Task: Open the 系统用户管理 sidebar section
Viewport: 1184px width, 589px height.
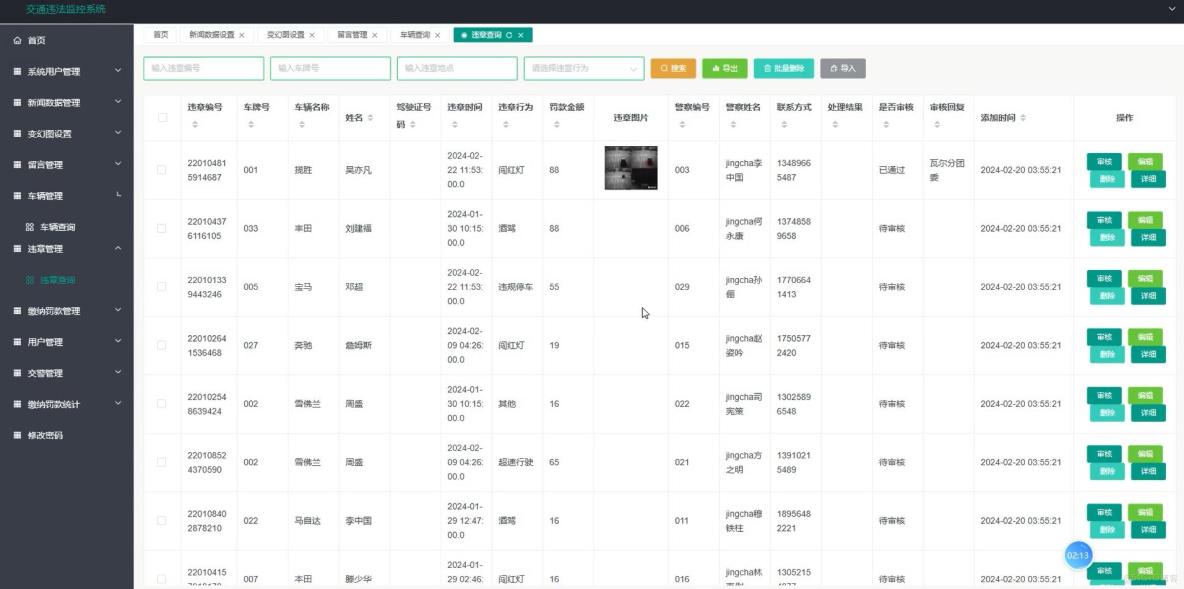Action: (x=65, y=71)
